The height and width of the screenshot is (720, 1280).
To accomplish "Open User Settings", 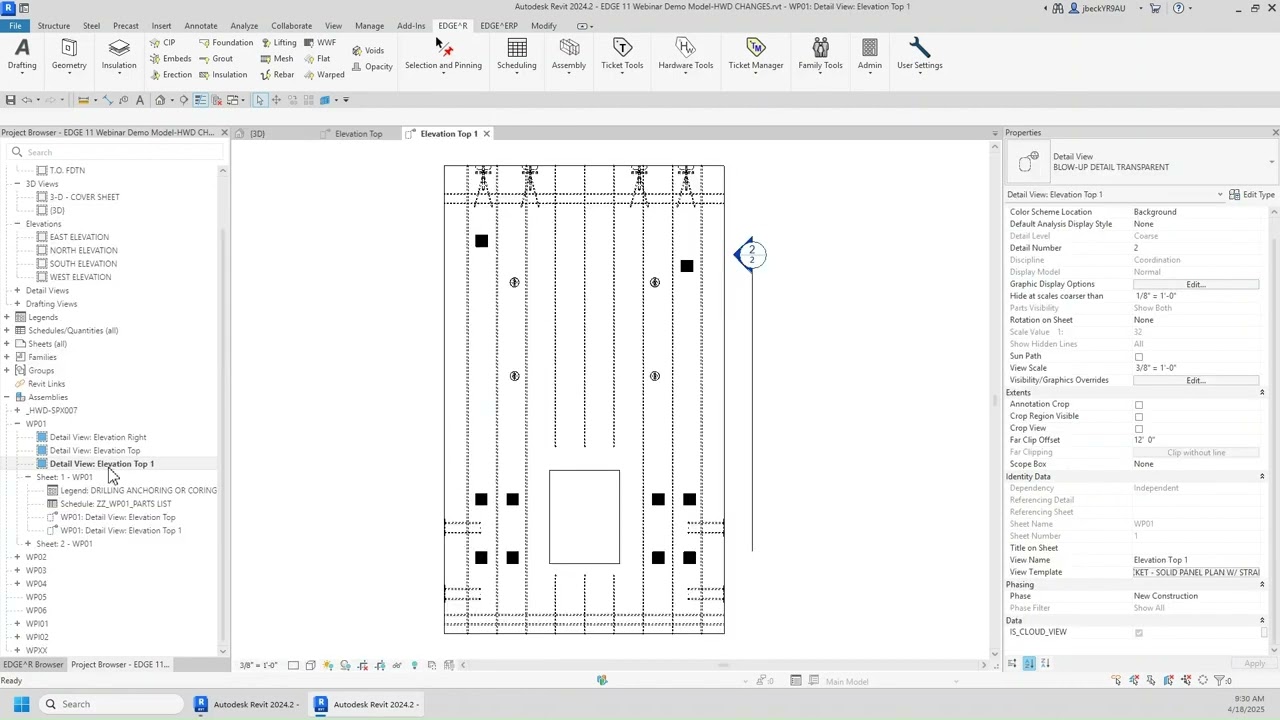I will (920, 56).
